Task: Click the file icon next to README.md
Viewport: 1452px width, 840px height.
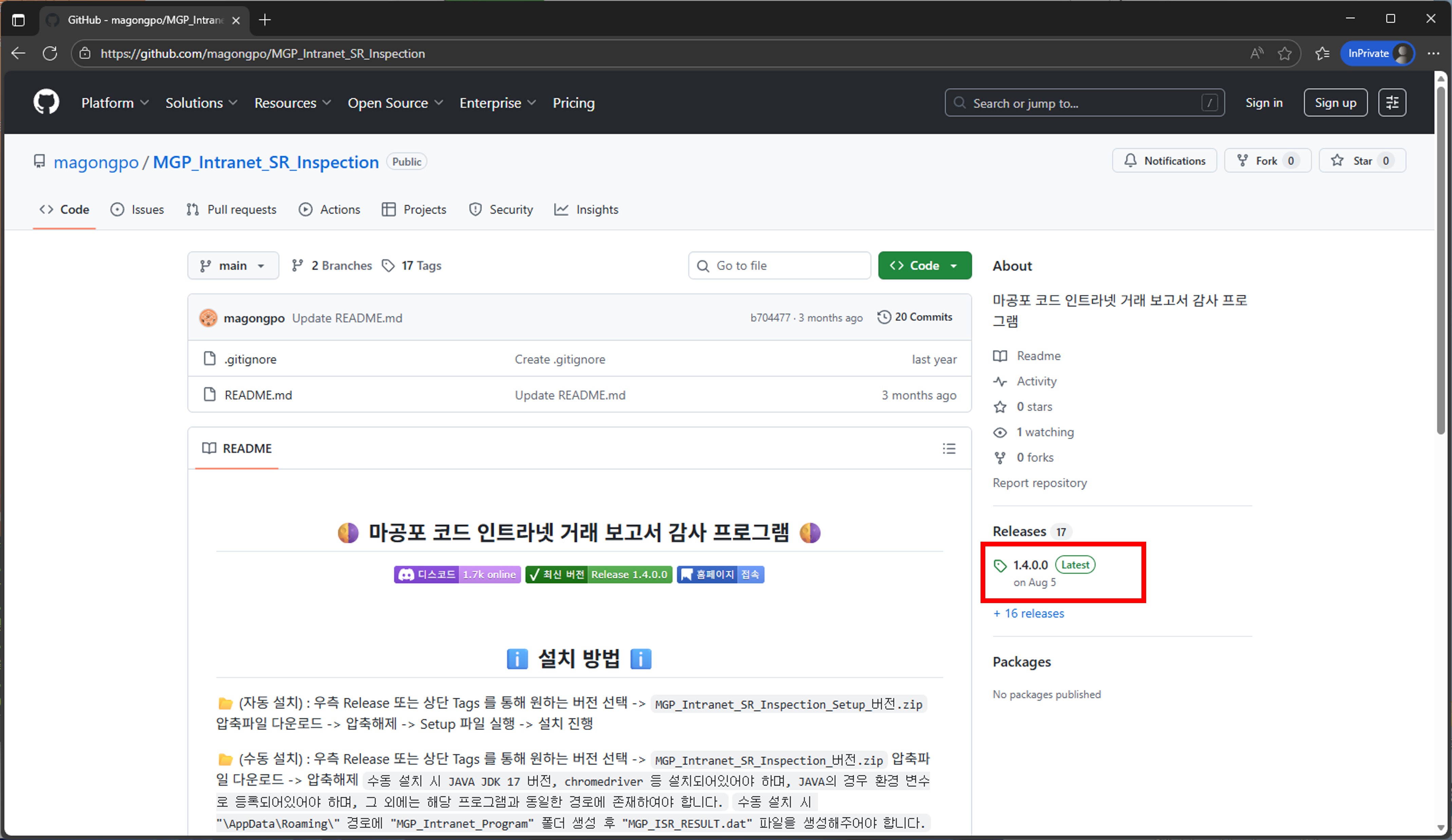Action: [x=210, y=395]
